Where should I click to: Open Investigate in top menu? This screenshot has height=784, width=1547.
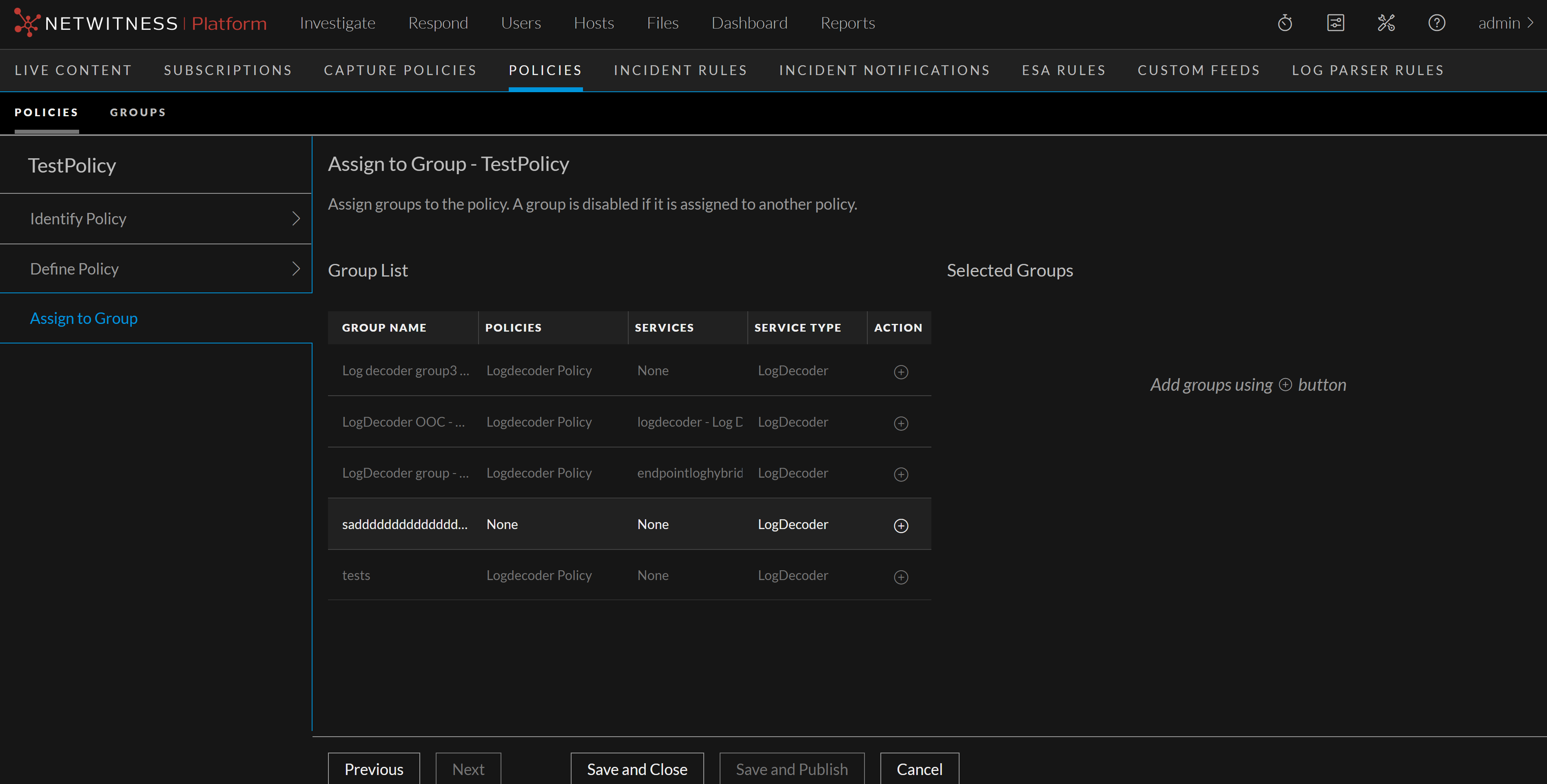pos(337,23)
